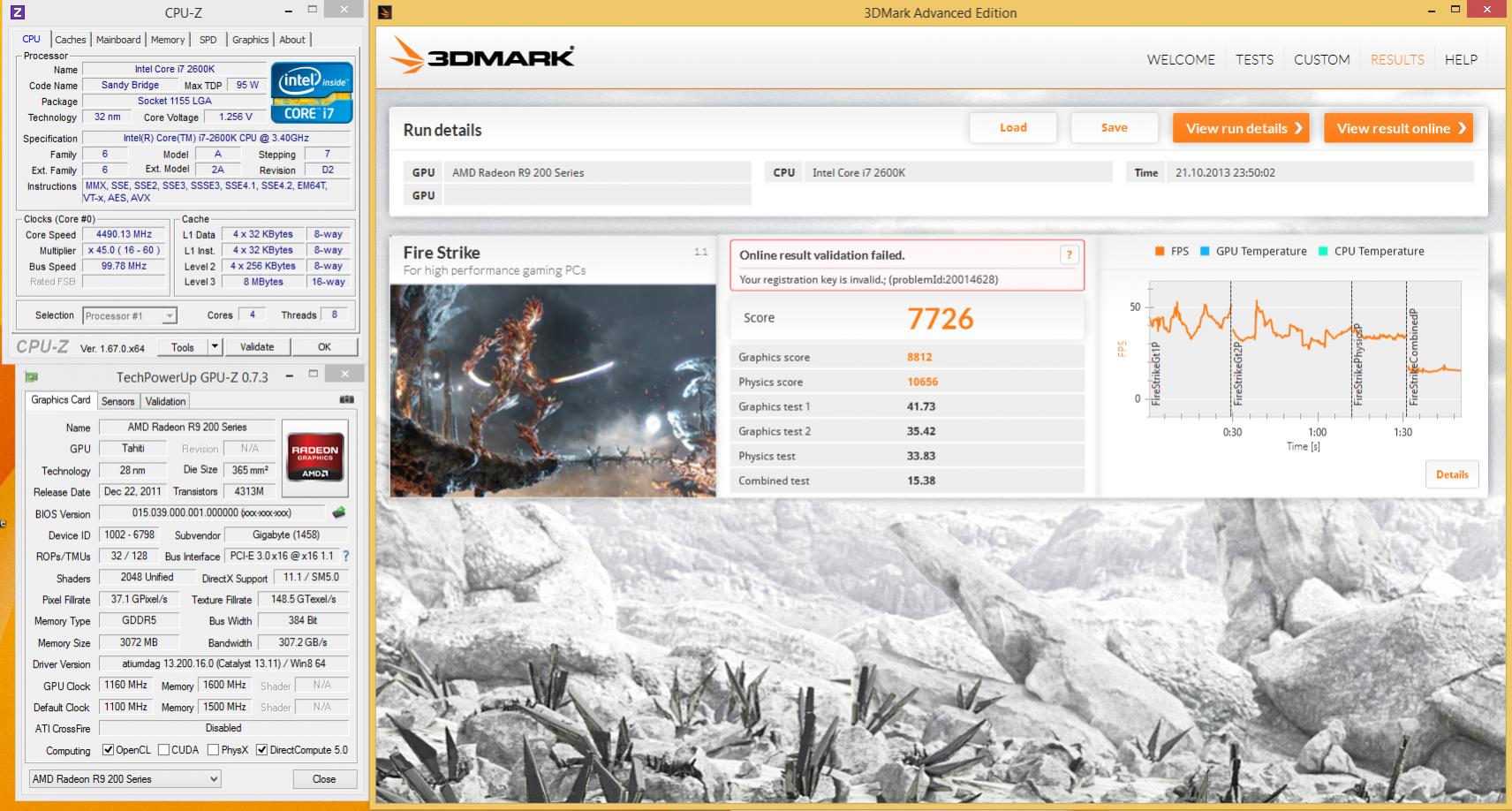Select the CPU tab in CPU-Z

[31, 39]
